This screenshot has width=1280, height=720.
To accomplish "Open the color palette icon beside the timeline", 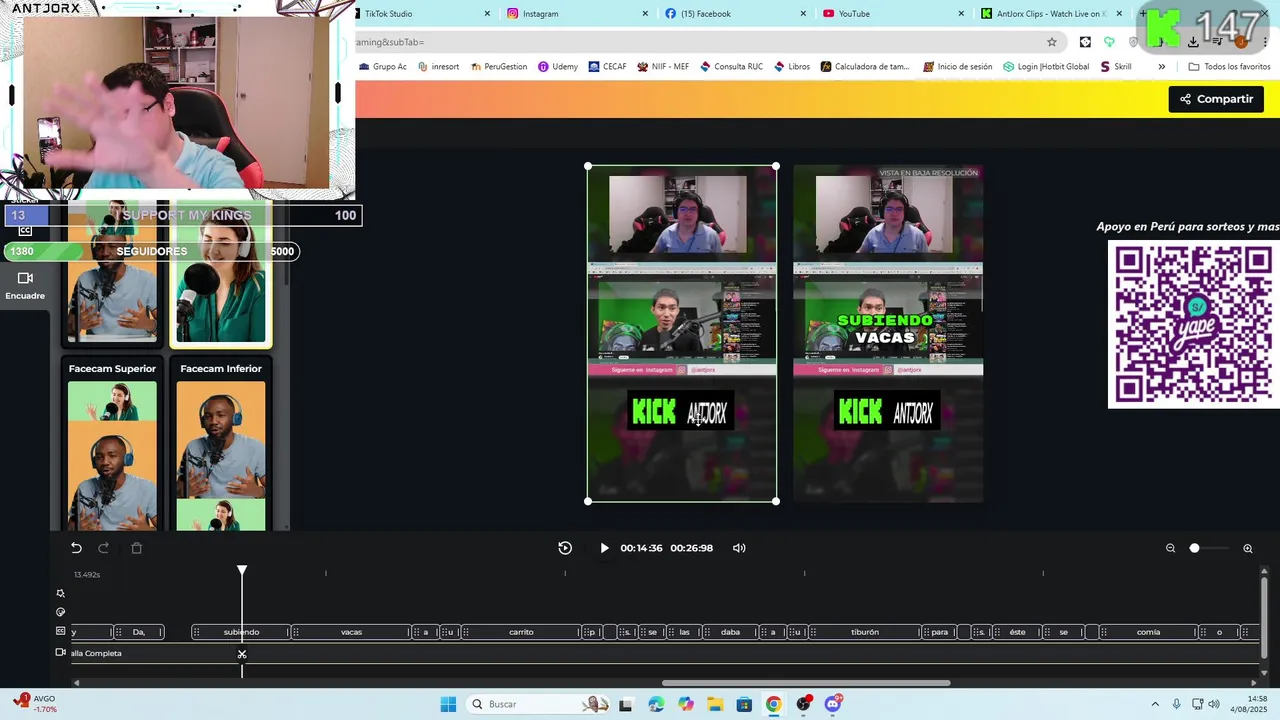I will click(60, 612).
